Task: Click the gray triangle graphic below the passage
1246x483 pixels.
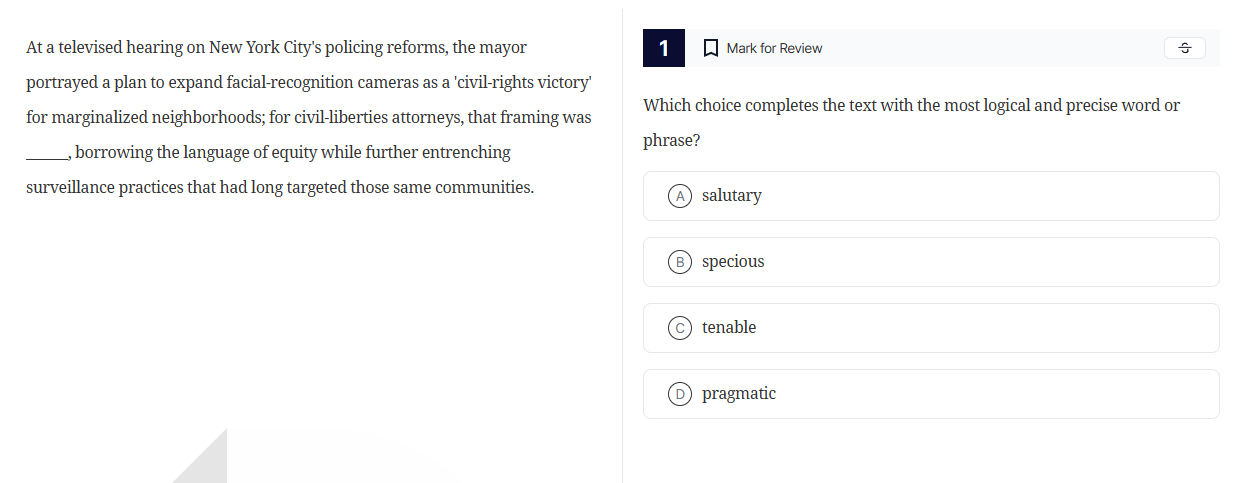Action: 206,462
